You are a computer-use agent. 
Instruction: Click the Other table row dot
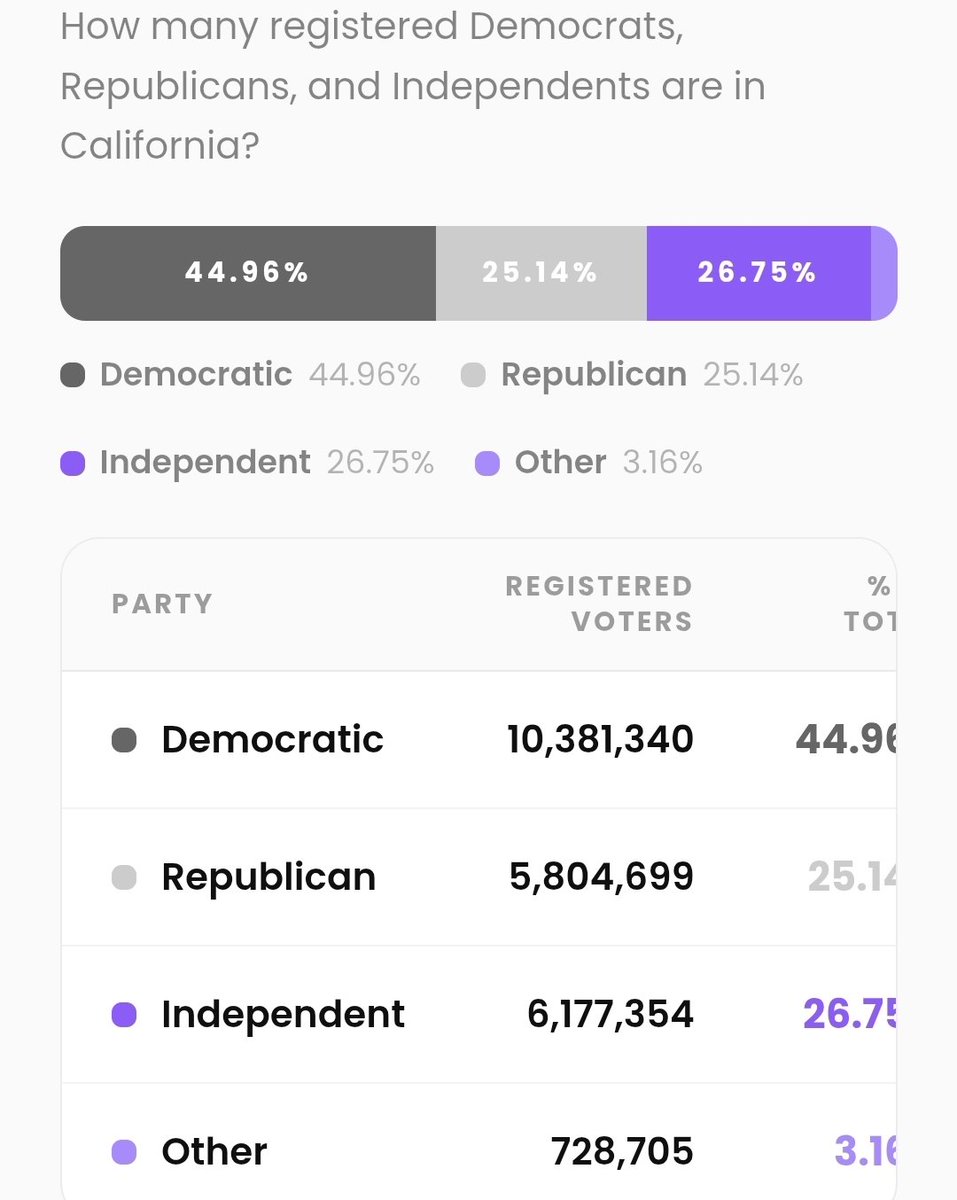[124, 1152]
